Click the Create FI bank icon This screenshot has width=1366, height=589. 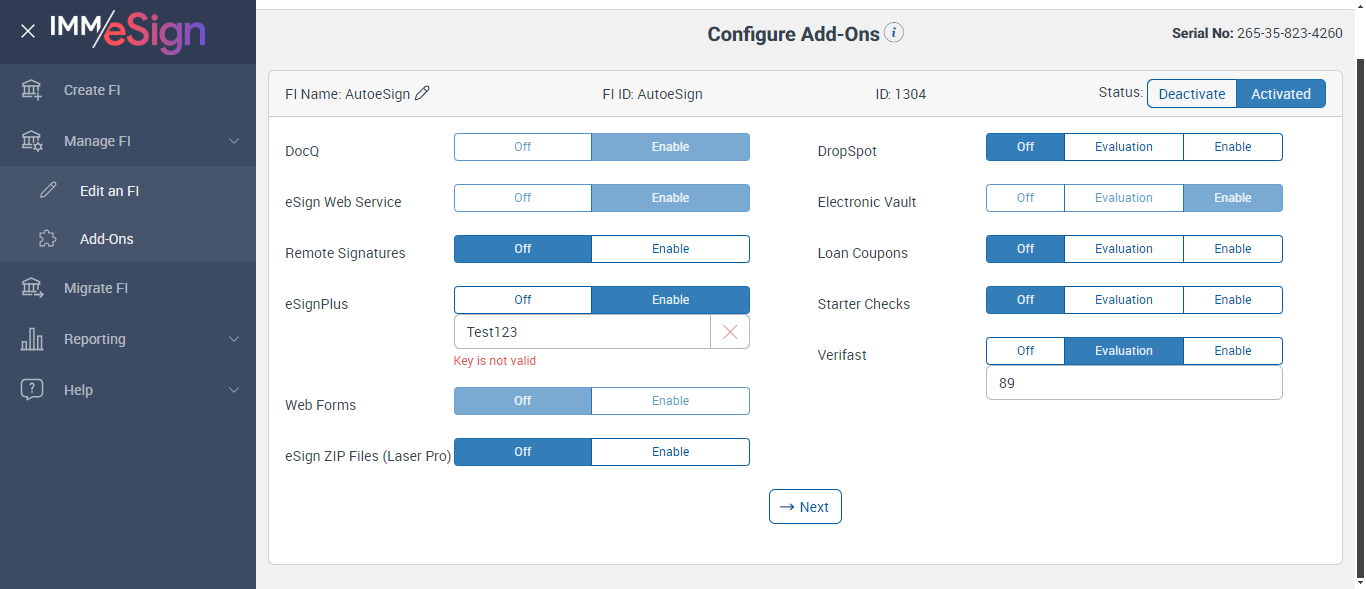32,90
